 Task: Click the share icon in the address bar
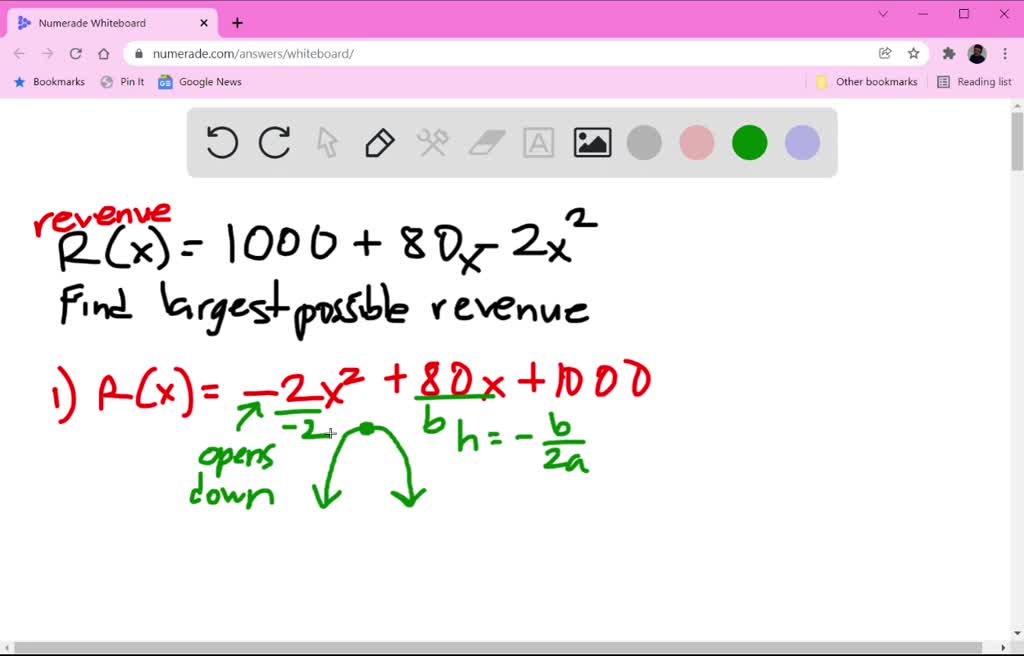click(x=884, y=53)
